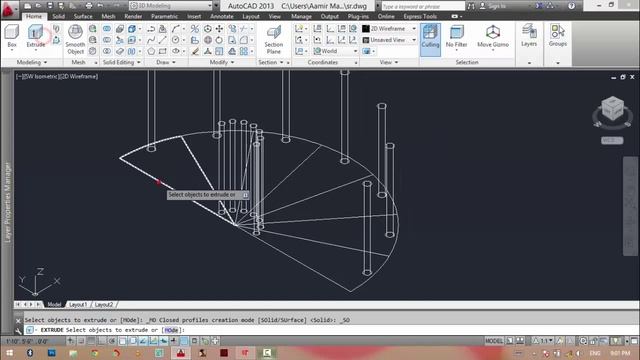The image size is (640, 360).
Task: Select the Line draw tool
Action: [x=162, y=40]
